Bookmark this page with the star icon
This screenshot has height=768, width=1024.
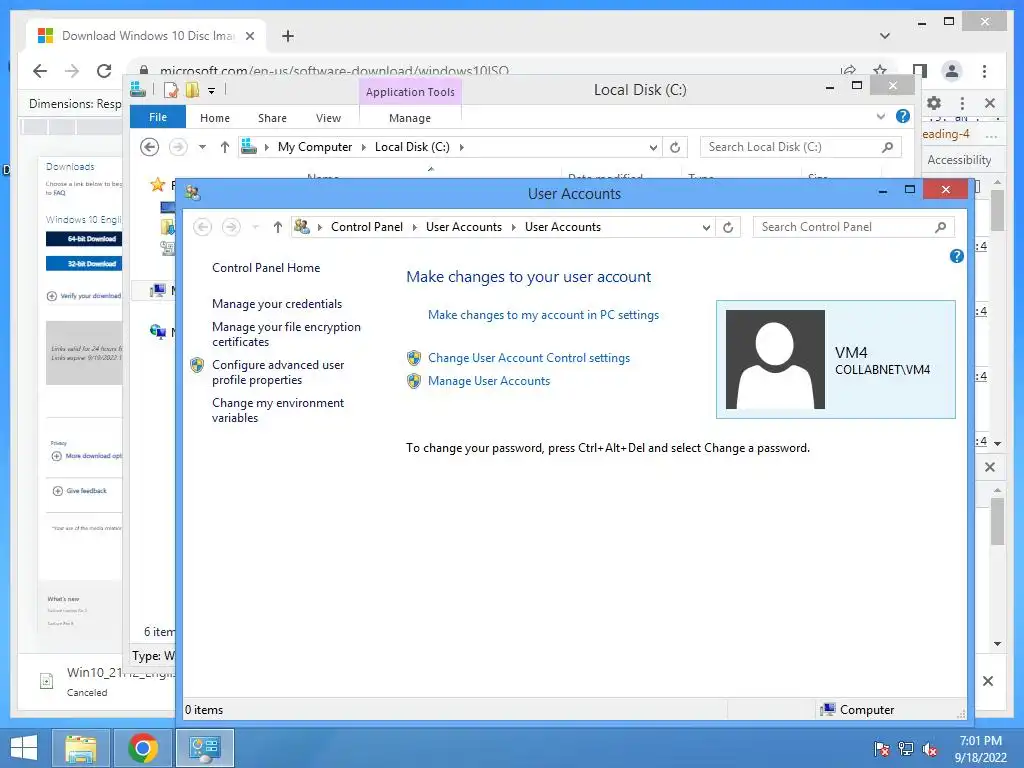[880, 70]
